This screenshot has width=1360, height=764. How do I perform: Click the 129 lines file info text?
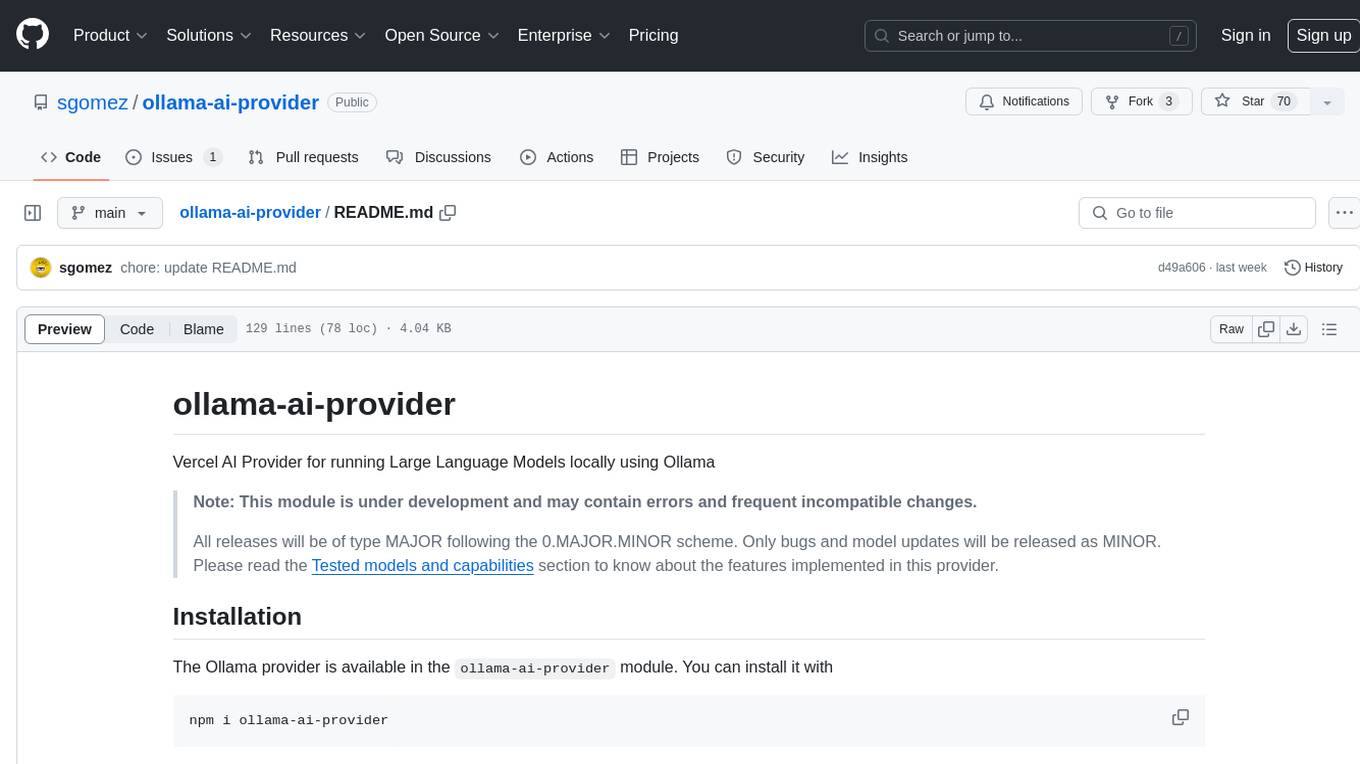coord(348,329)
